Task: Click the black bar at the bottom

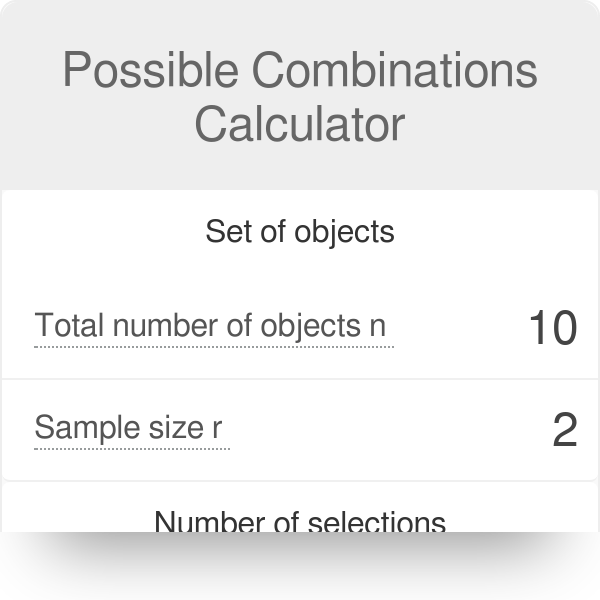Action: (300, 566)
